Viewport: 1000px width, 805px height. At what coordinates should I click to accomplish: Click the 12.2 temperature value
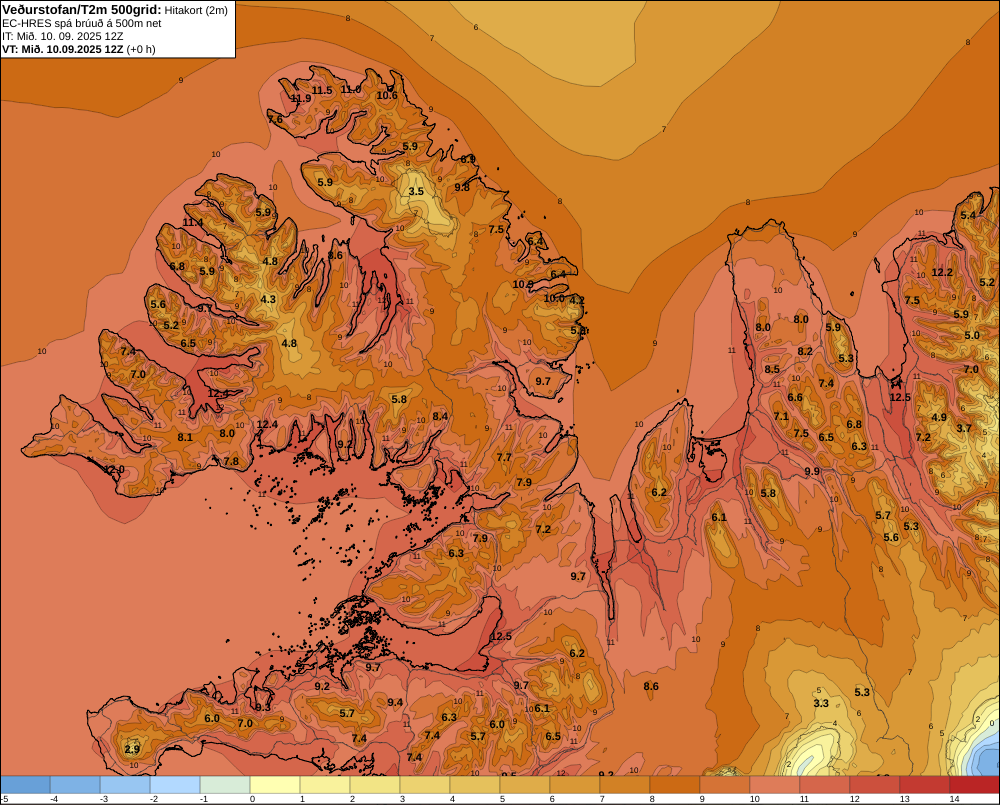942,272
